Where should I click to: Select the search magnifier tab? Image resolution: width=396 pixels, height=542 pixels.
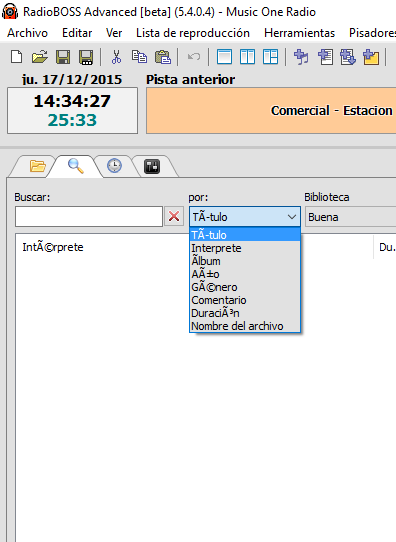point(76,166)
